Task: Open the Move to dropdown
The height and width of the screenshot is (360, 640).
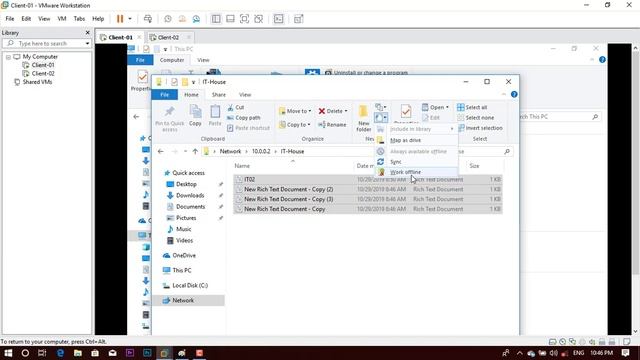Action: (x=295, y=111)
